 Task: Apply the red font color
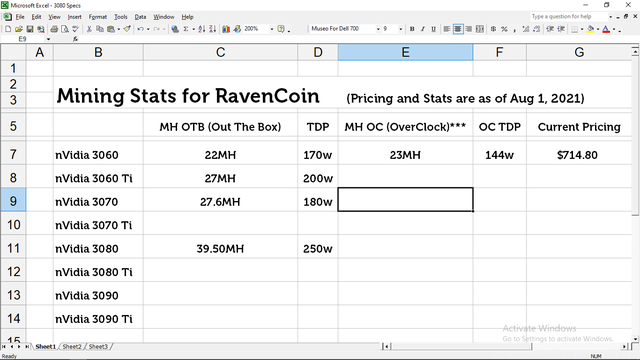(606, 29)
